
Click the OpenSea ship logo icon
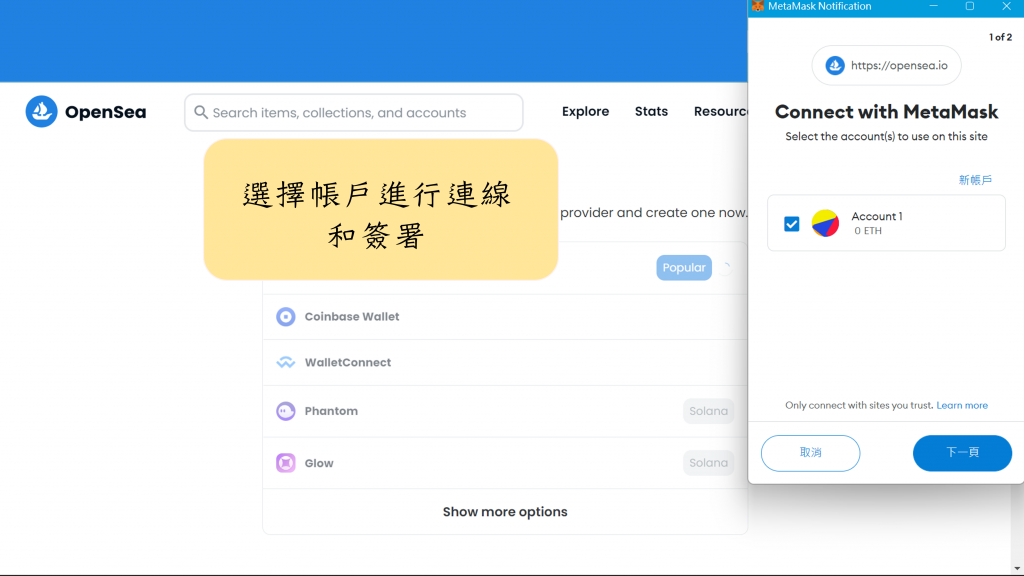click(x=41, y=112)
